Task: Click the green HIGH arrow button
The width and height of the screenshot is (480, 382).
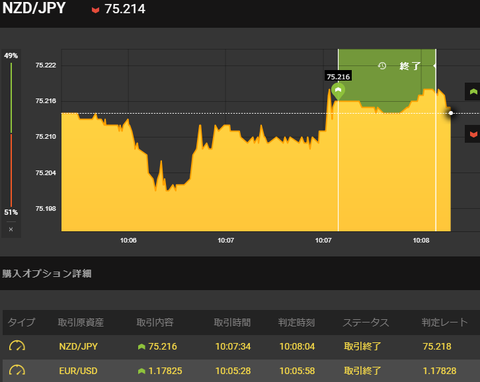Action: click(473, 92)
